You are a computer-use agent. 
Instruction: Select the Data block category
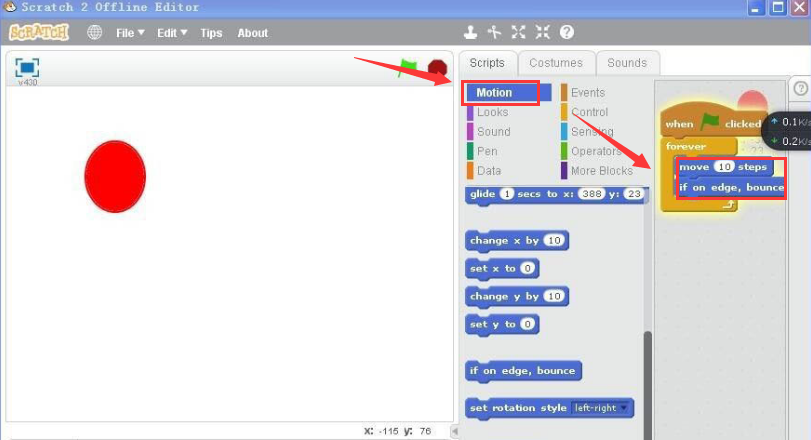point(484,171)
